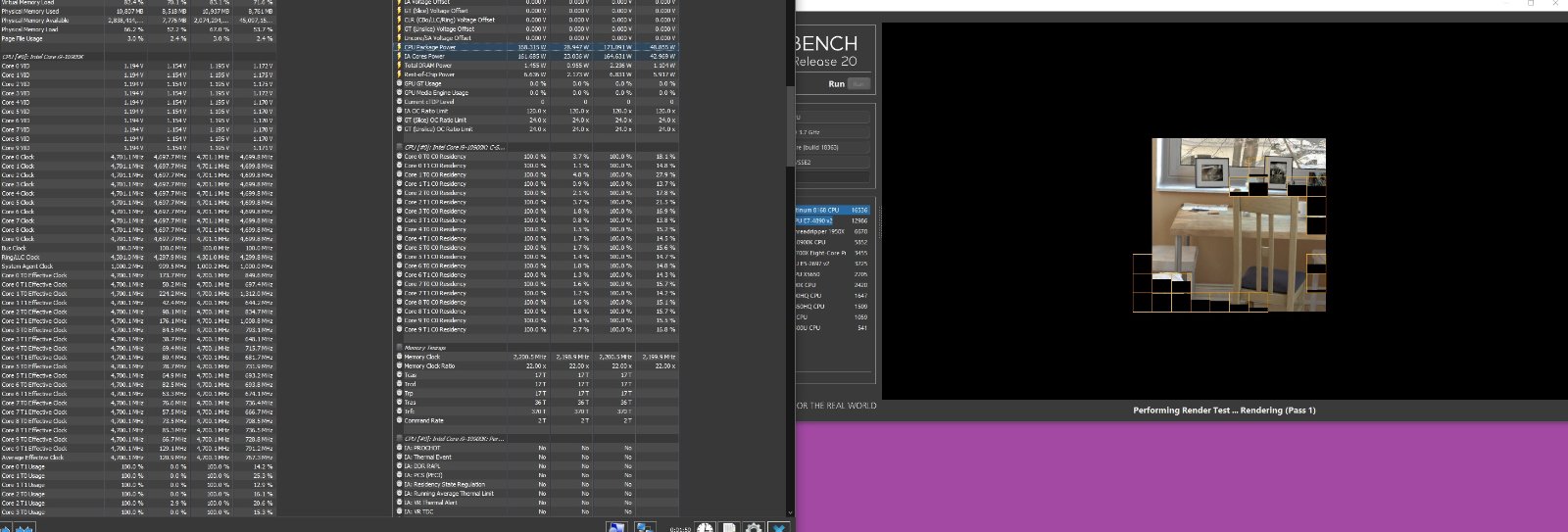
Task: Select the CPU Package Power row
Action: (537, 47)
